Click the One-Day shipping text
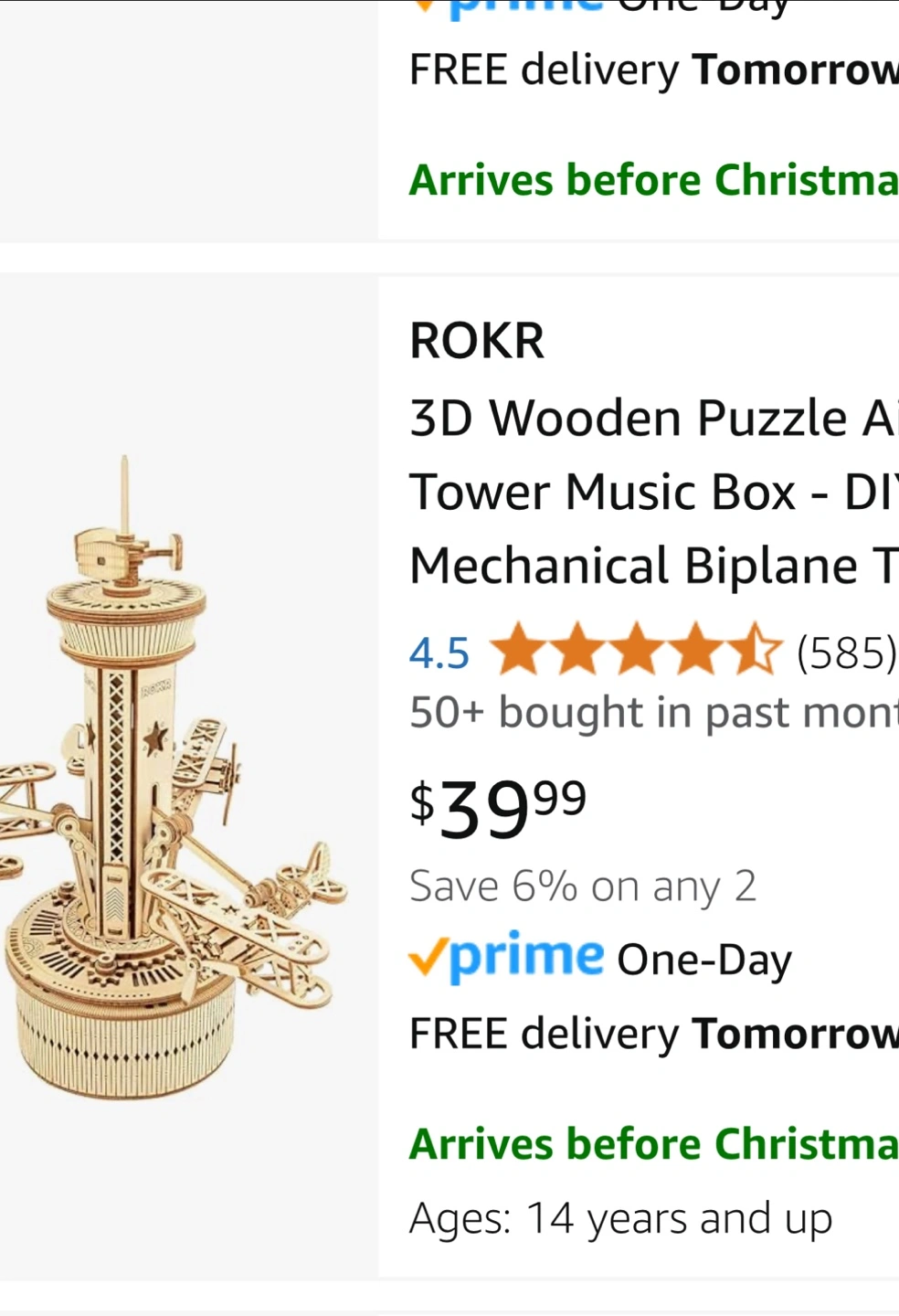 pyautogui.click(x=704, y=960)
